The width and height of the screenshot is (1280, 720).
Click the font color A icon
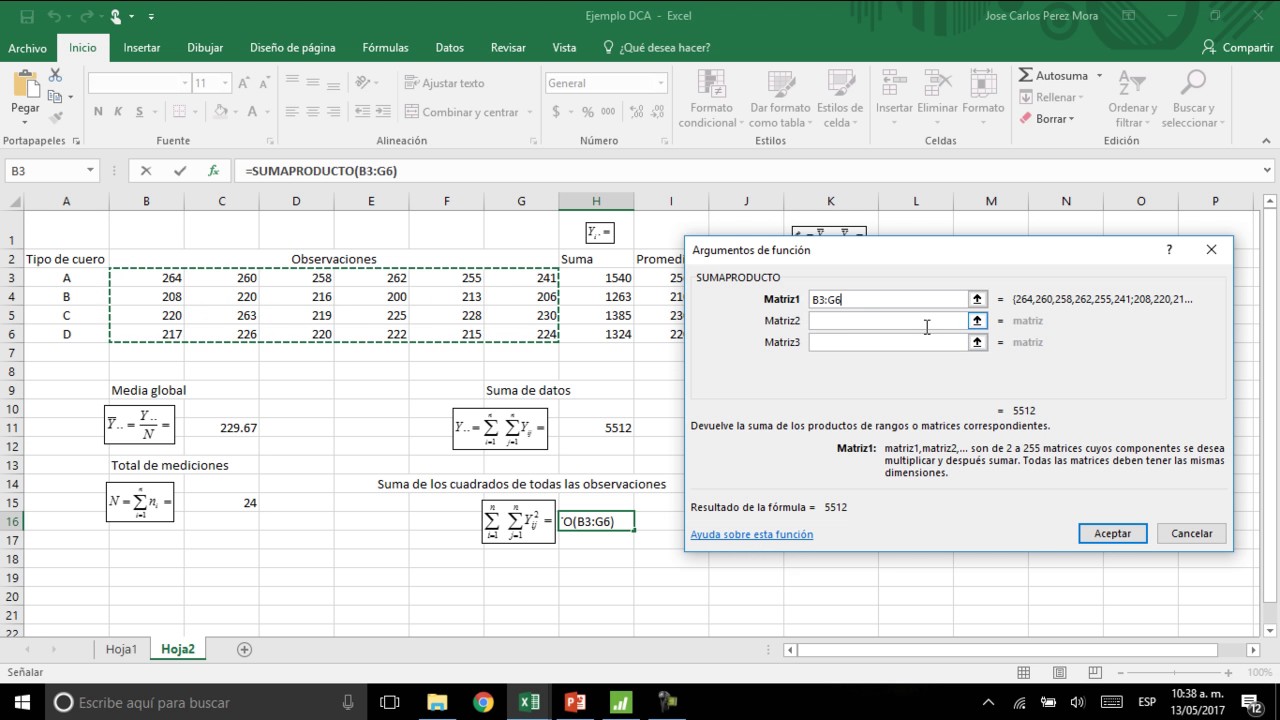[252, 112]
